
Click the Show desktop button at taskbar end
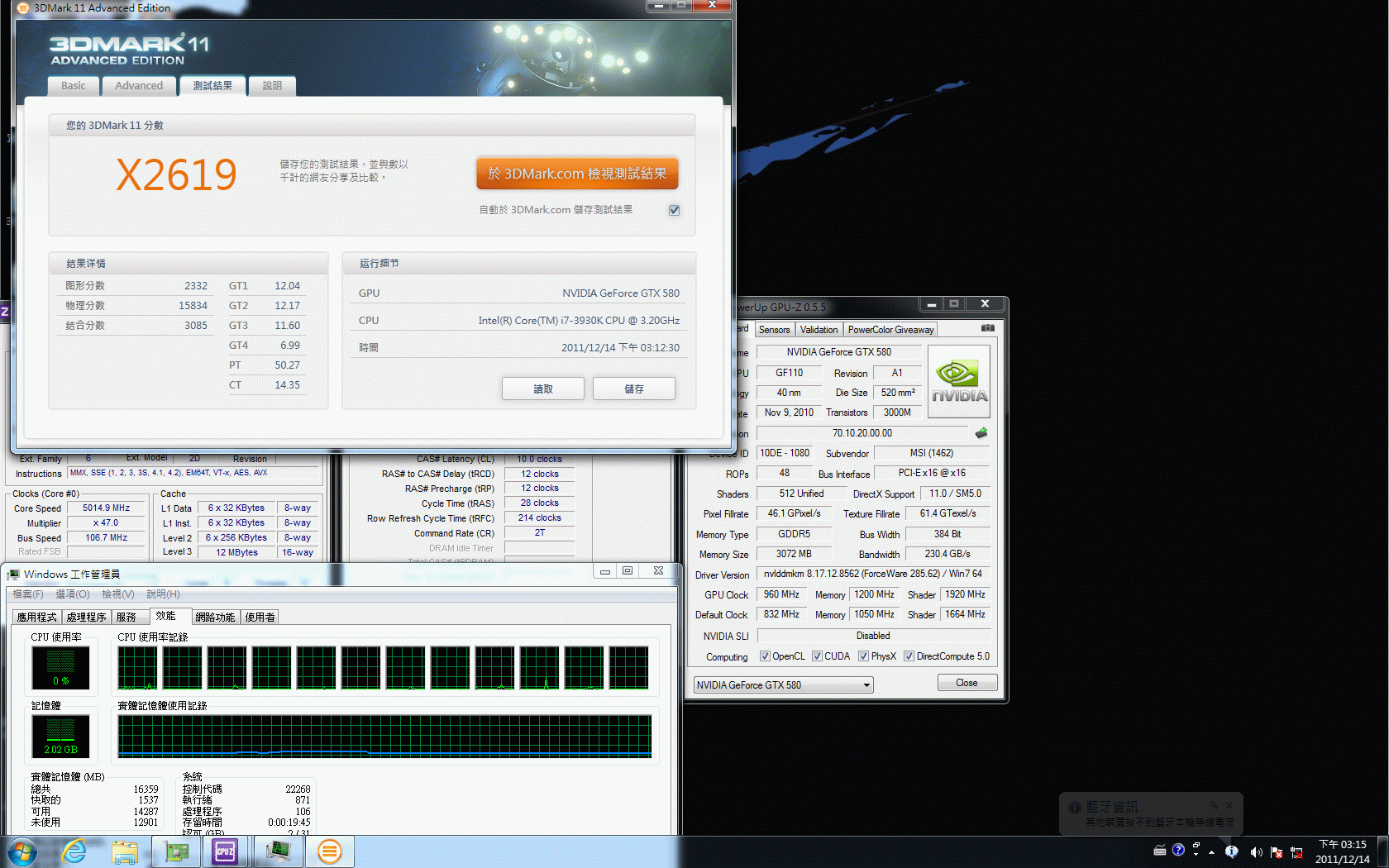point(1382,851)
